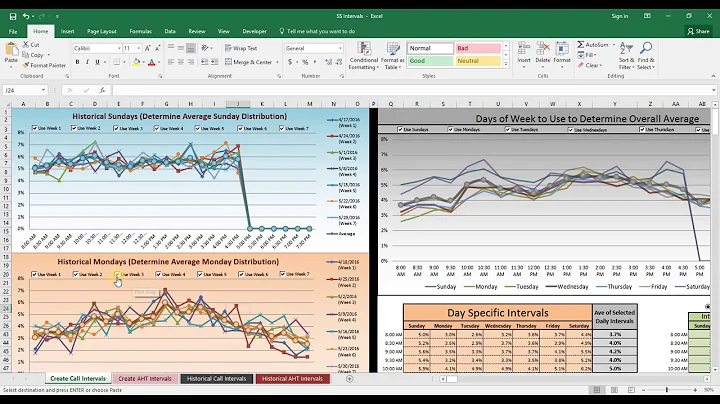
Task: Open Find & Select magnifier menu
Action: point(646,56)
